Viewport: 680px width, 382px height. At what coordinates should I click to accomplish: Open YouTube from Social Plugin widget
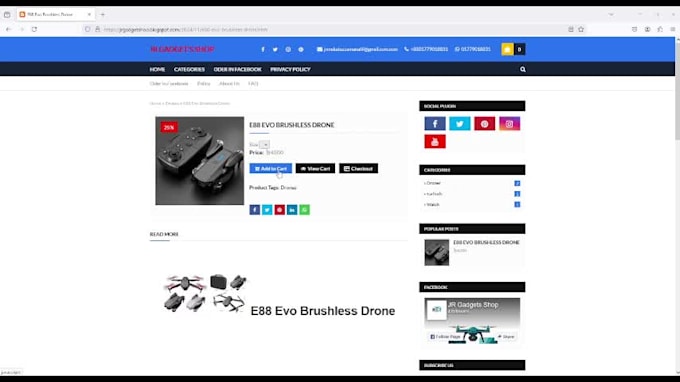(435, 142)
